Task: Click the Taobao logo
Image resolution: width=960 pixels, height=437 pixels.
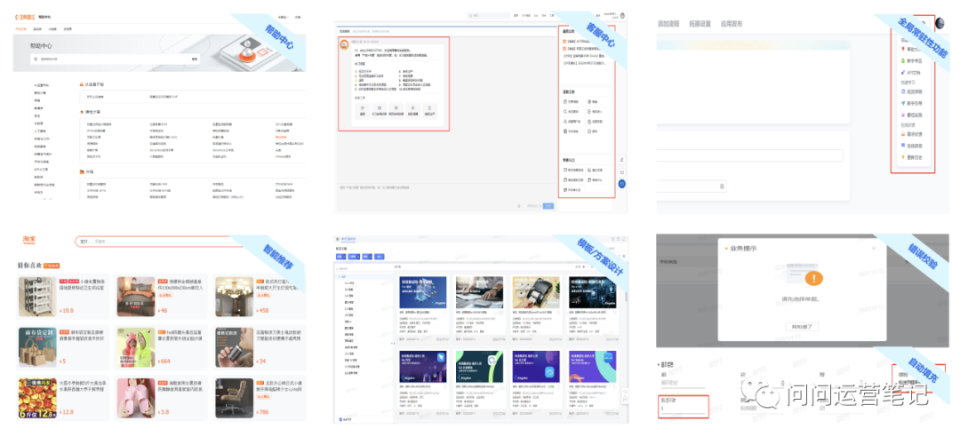Action: (28, 241)
